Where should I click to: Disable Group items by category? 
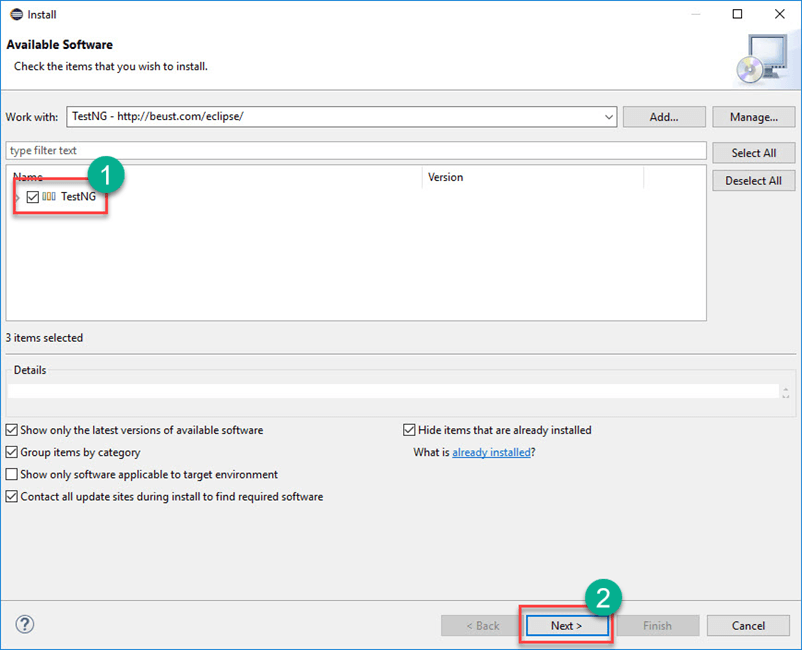tap(13, 452)
